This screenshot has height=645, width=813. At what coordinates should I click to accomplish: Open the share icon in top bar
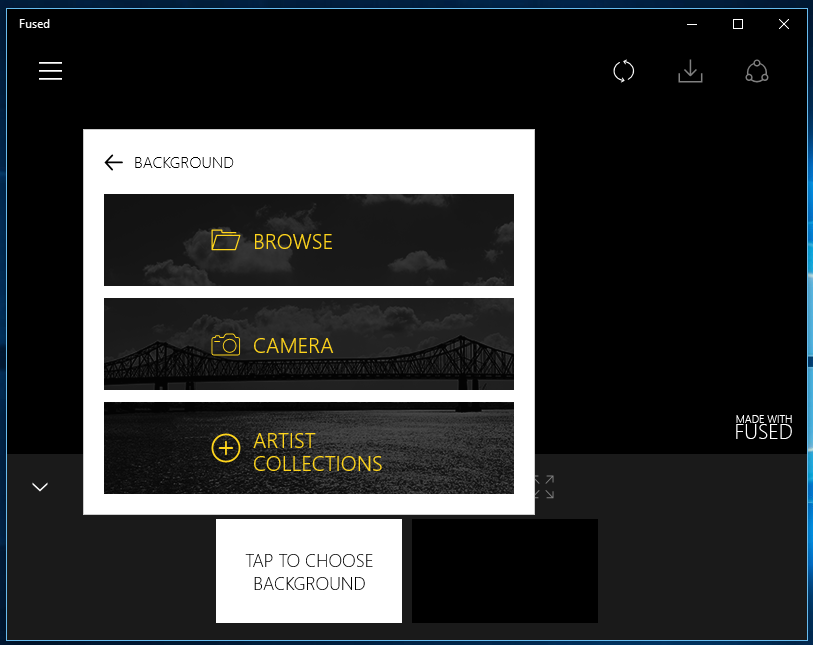pos(757,72)
